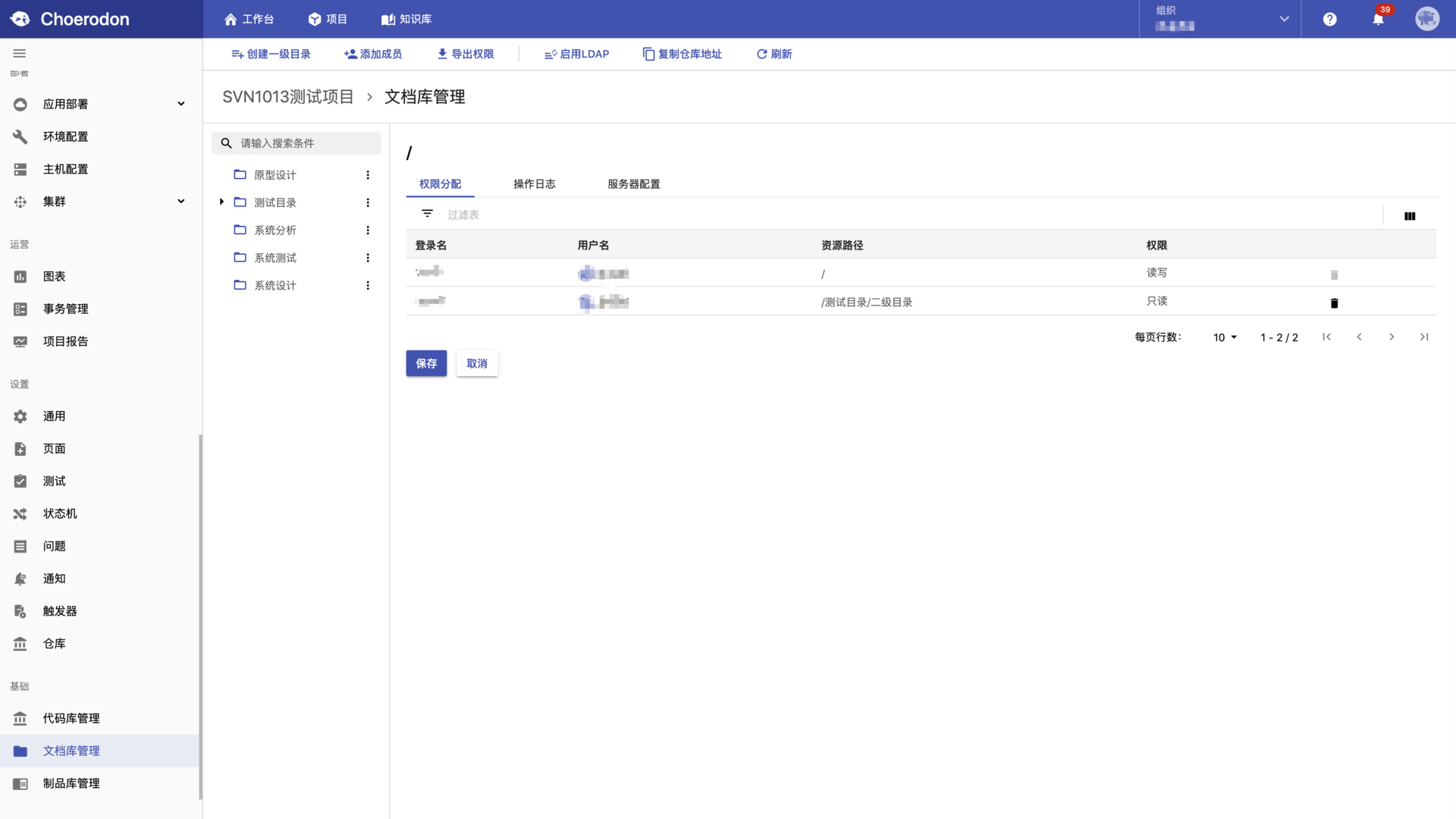Click the table filter icon
This screenshot has height=819, width=1456.
(428, 214)
